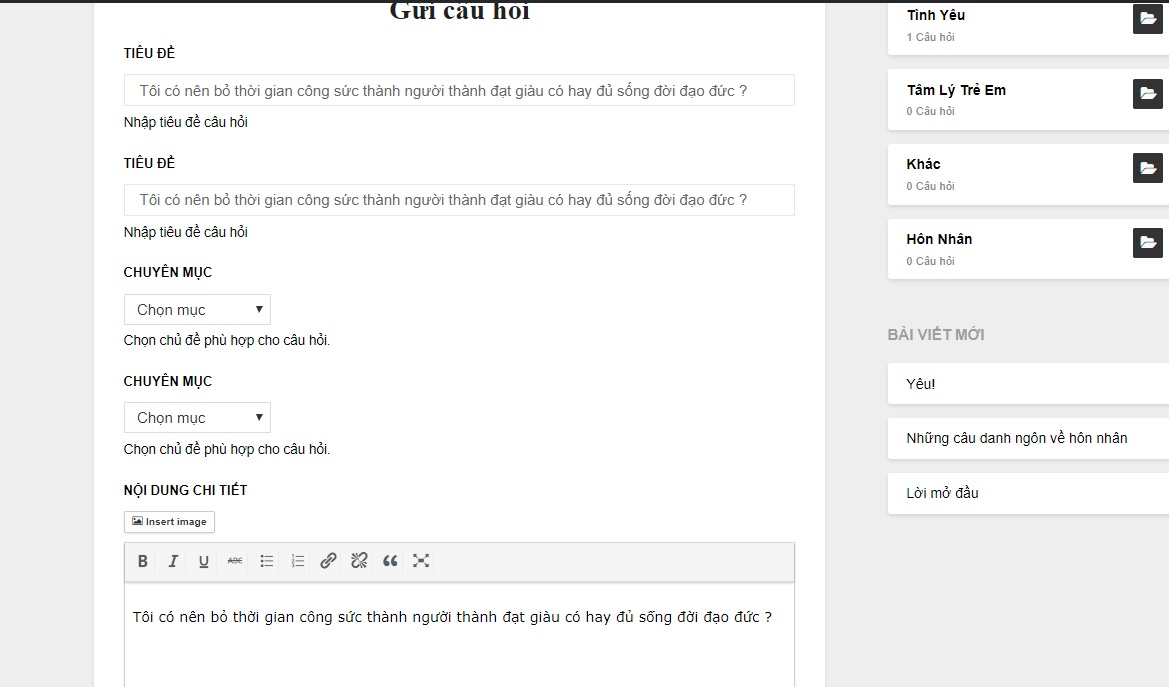The width and height of the screenshot is (1169, 687).
Task: Click '0 Câu hỏi' under Hôn Nhân
Action: (930, 261)
